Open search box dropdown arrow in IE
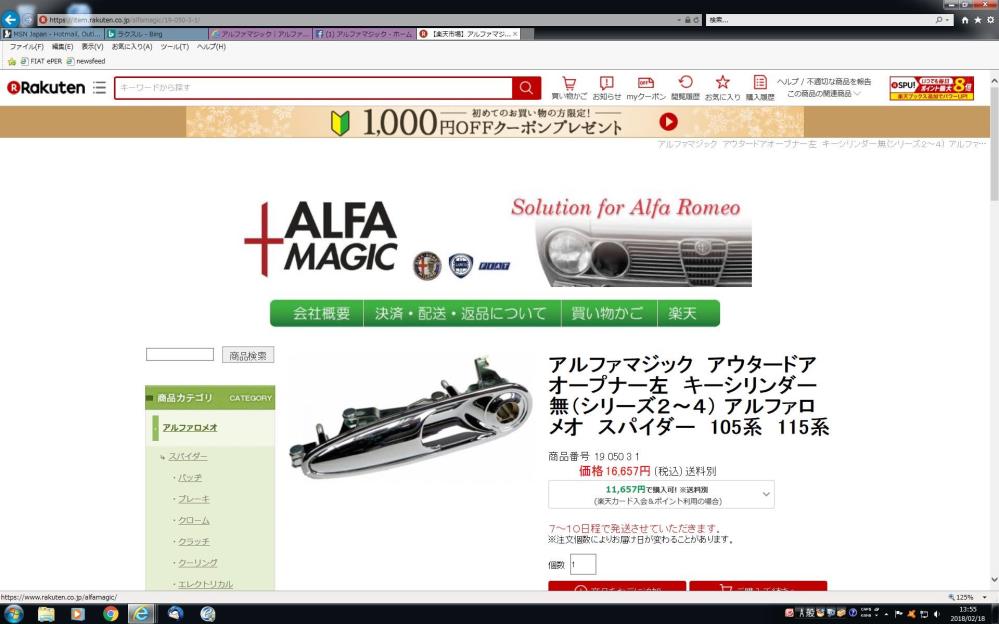The width and height of the screenshot is (999, 624). [x=947, y=20]
